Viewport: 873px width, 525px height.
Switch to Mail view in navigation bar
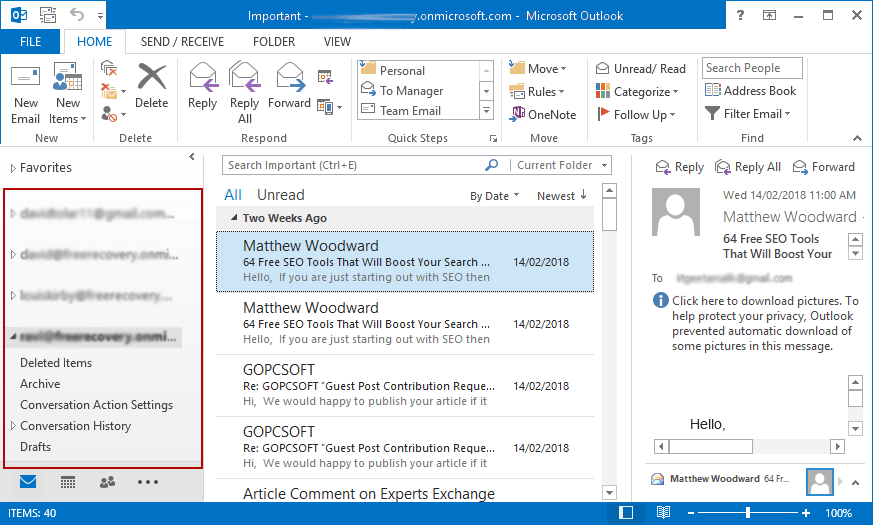point(28,482)
